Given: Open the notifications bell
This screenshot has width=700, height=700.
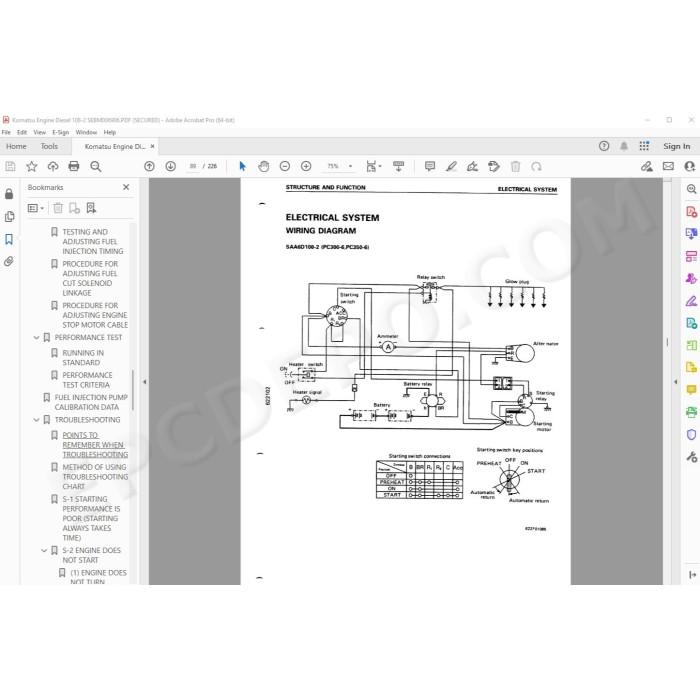Looking at the screenshot, I should pyautogui.click(x=624, y=146).
